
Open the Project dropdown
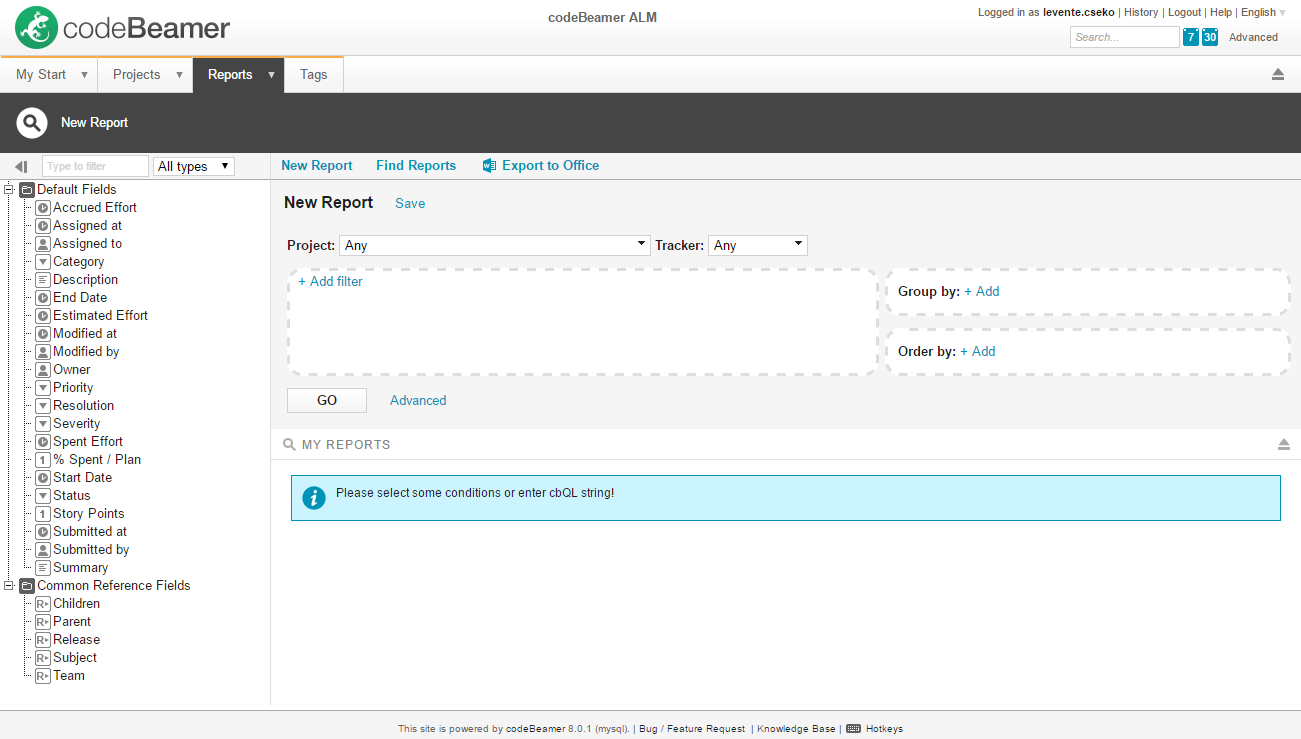pyautogui.click(x=495, y=245)
